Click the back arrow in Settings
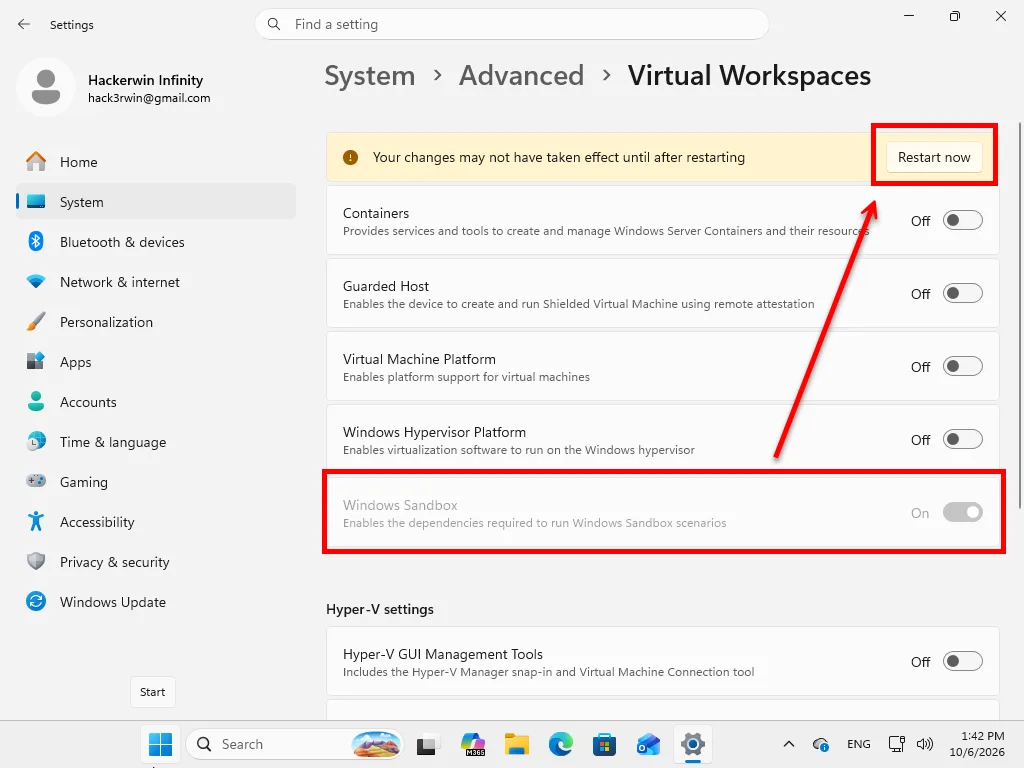1024x768 pixels. [24, 24]
